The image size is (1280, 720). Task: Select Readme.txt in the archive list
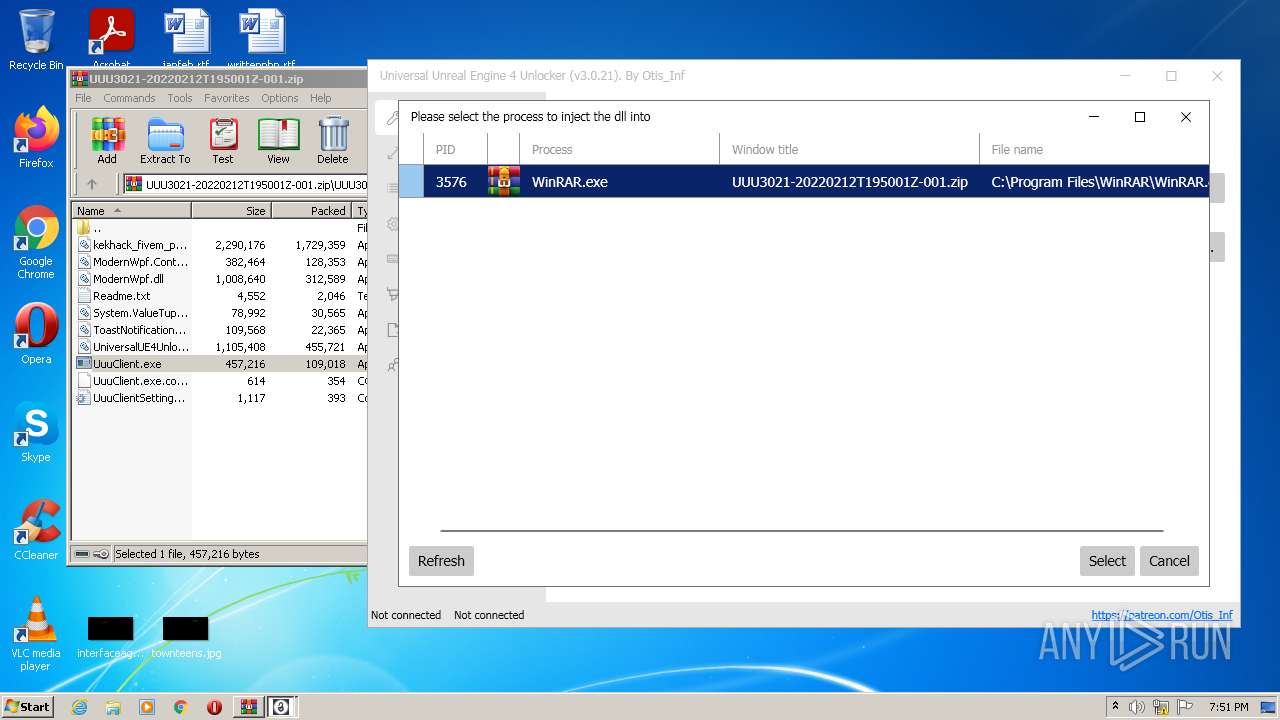pyautogui.click(x=219, y=296)
